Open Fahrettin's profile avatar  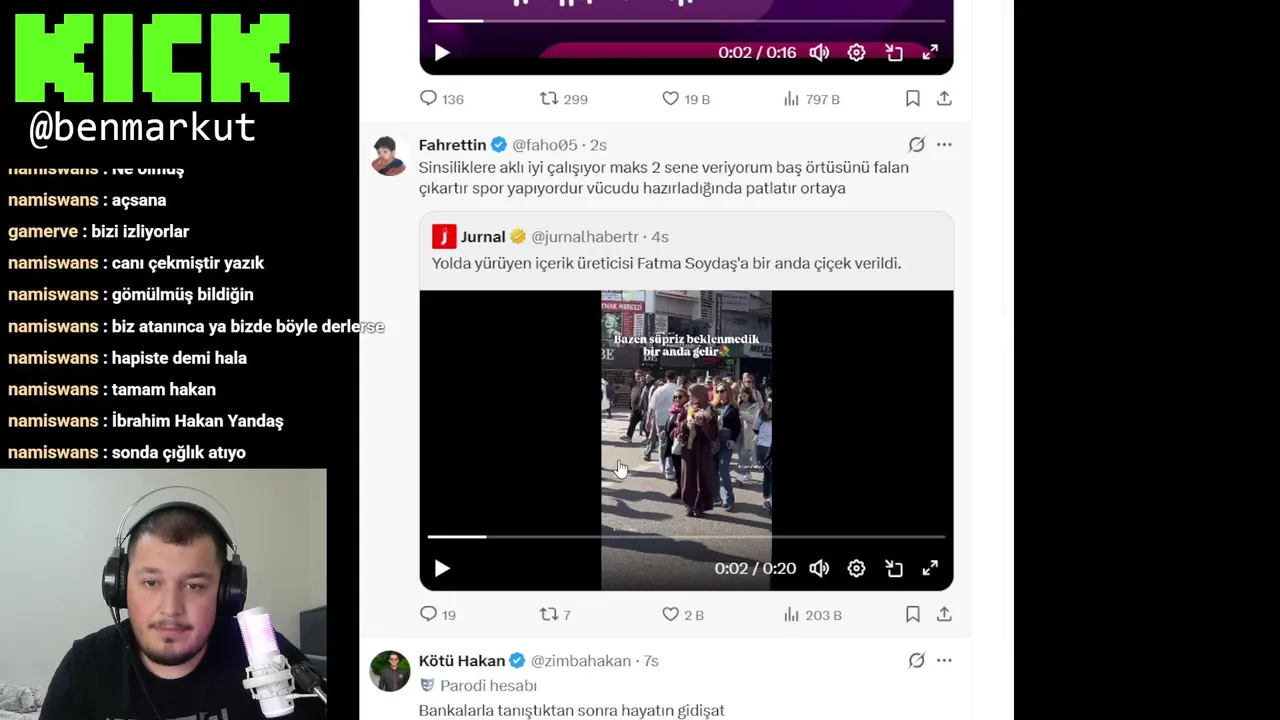(x=389, y=155)
